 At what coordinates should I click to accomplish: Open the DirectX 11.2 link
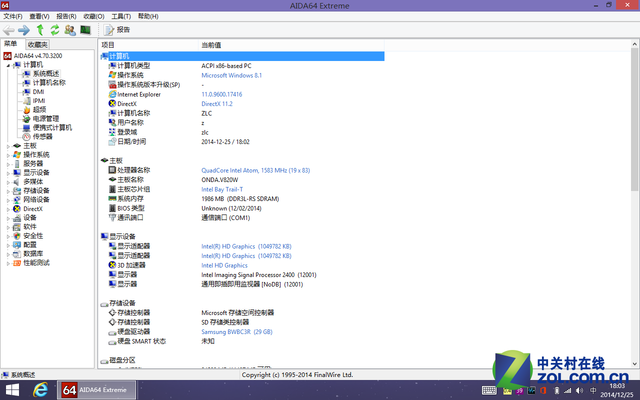[217, 104]
